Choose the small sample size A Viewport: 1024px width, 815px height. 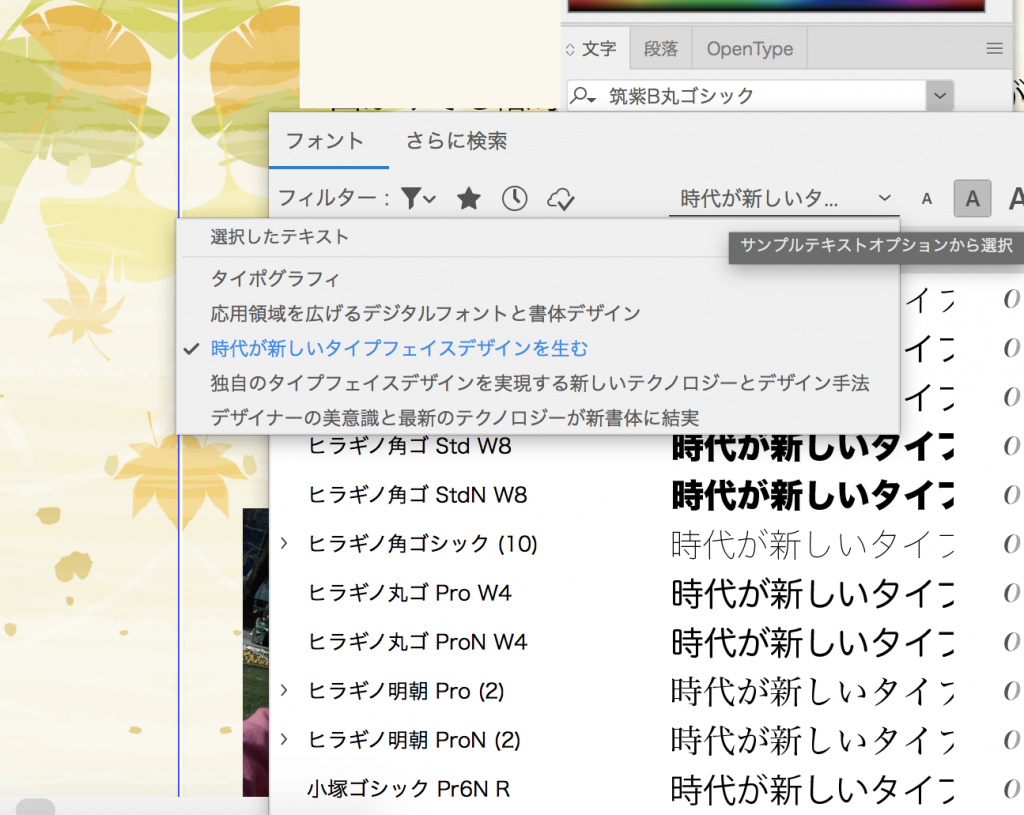(927, 199)
